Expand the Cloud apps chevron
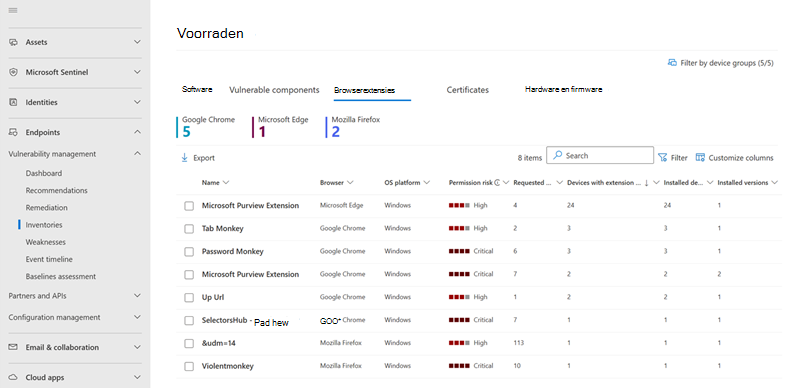 (x=137, y=378)
